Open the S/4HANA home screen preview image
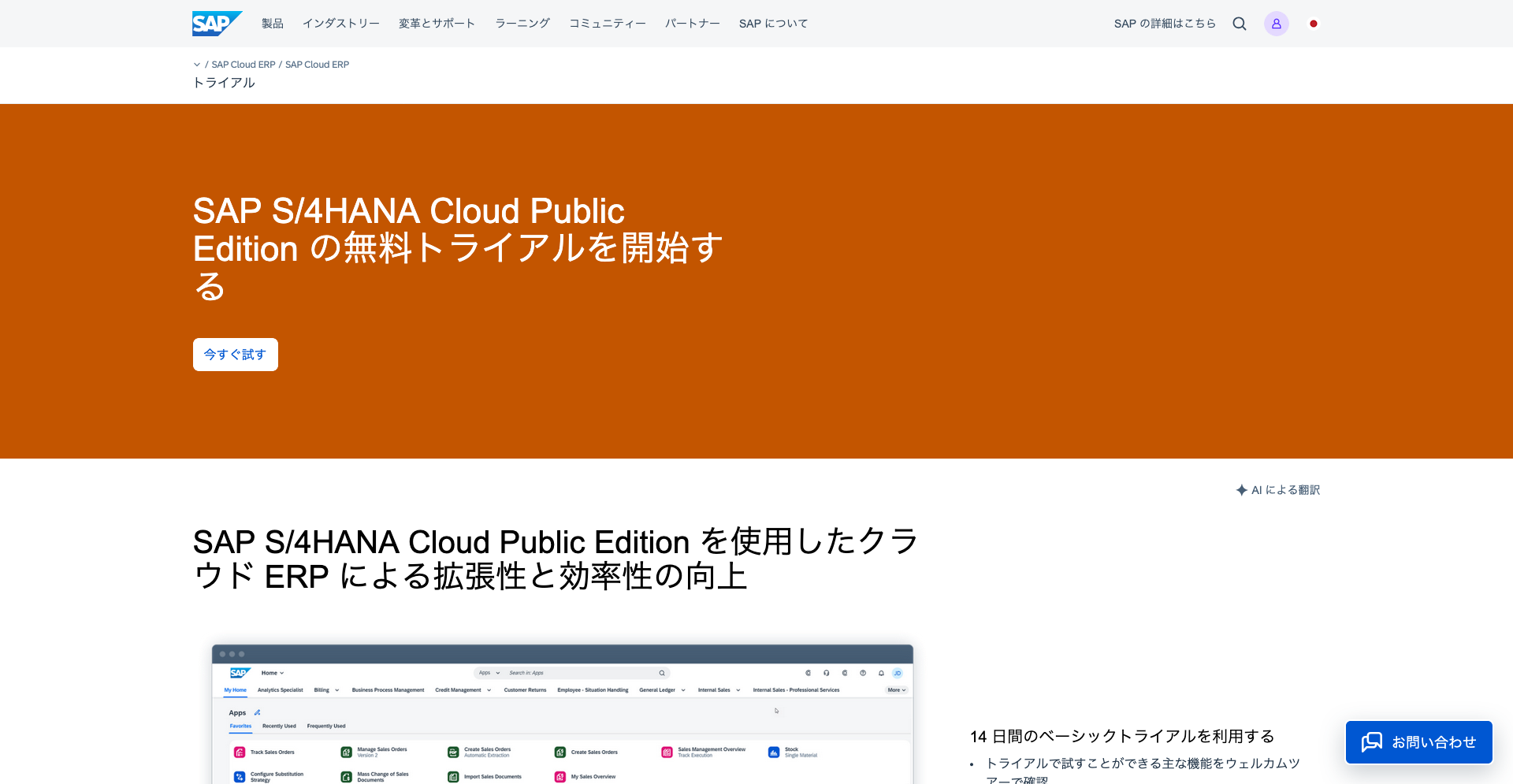 point(563,714)
